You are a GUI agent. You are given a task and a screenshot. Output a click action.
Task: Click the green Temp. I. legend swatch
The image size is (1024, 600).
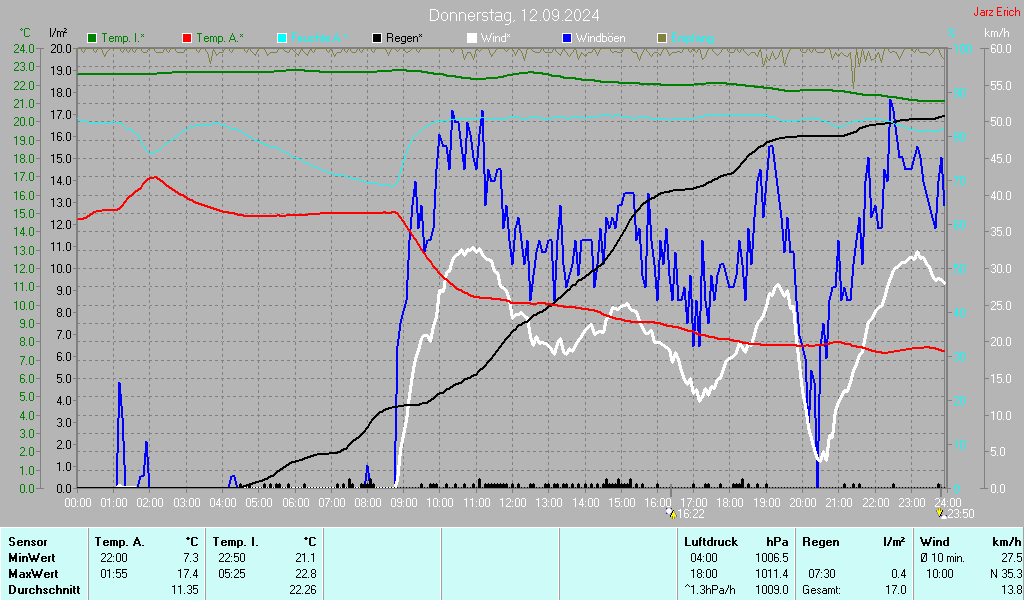pyautogui.click(x=92, y=38)
